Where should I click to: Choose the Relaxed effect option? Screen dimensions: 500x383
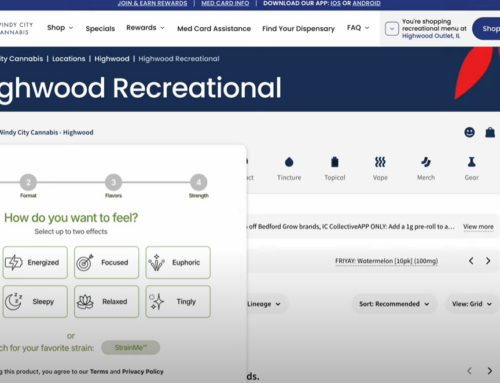click(106, 301)
